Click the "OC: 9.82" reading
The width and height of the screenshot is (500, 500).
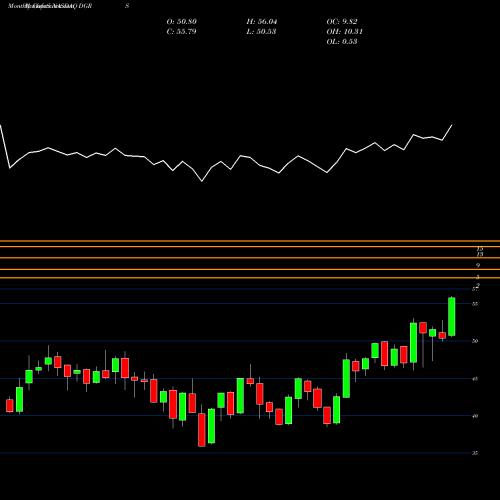[x=342, y=22]
